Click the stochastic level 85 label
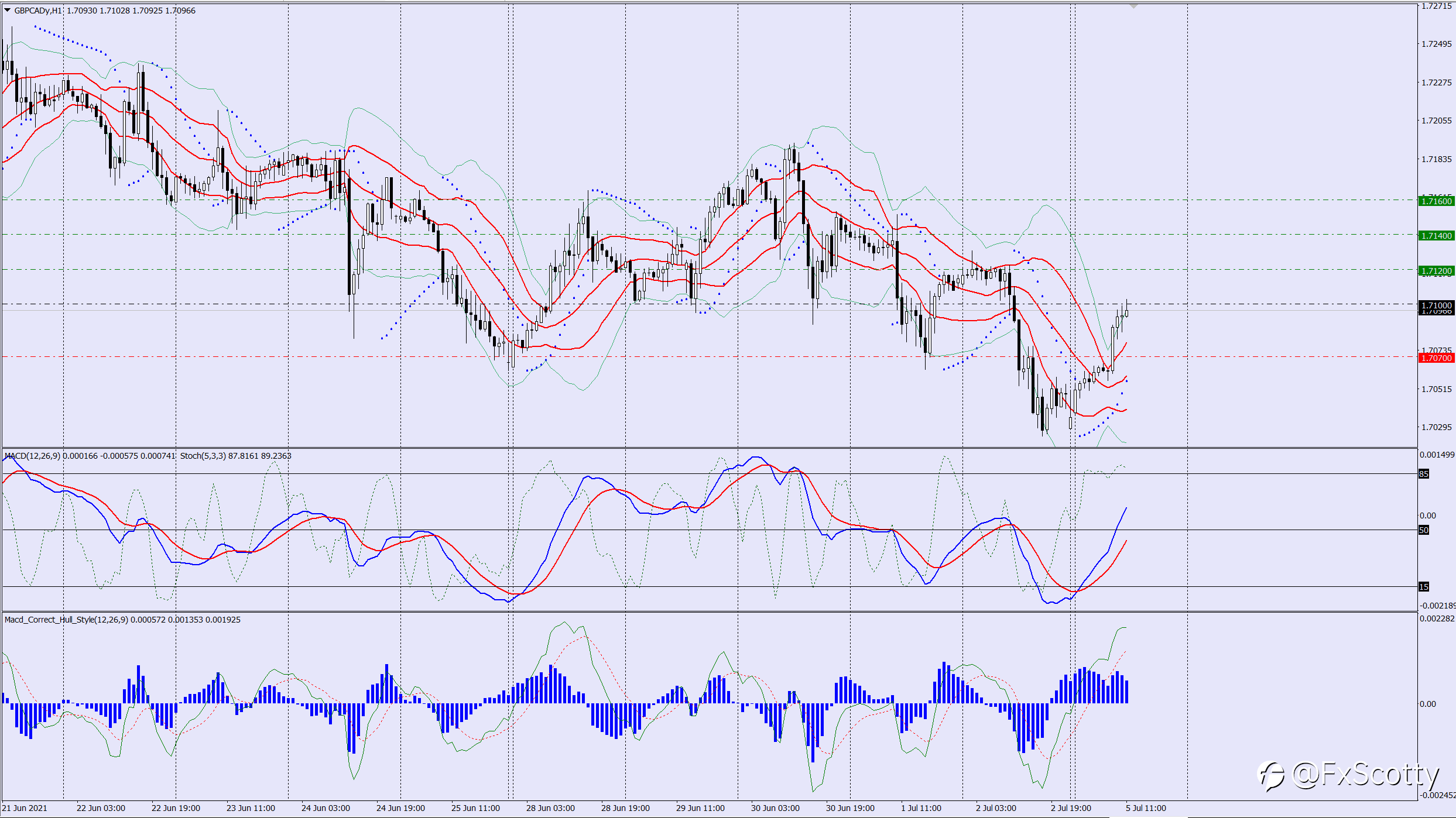The width and height of the screenshot is (1456, 818). (x=1424, y=474)
